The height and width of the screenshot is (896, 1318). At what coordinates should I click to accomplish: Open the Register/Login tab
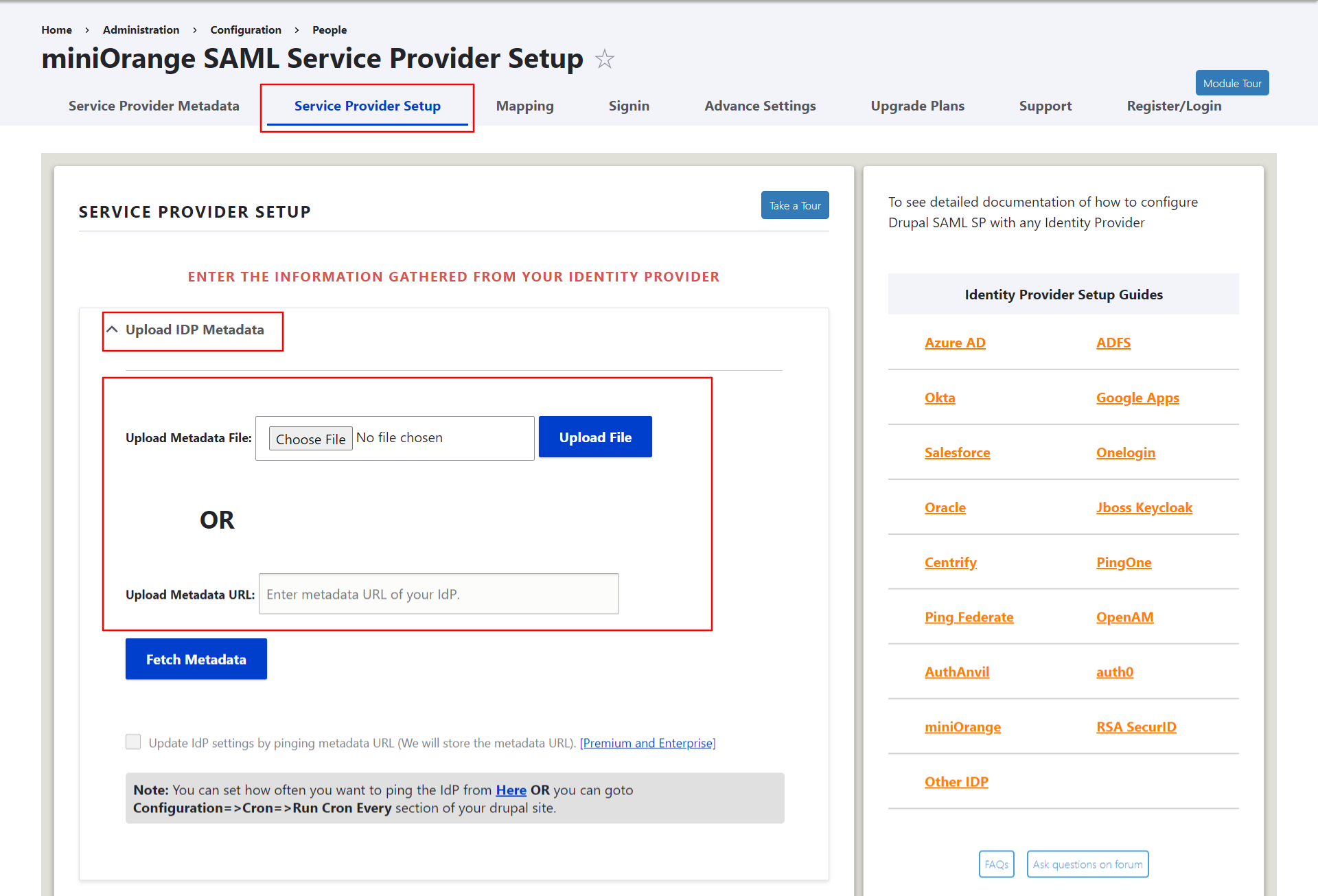[1174, 106]
